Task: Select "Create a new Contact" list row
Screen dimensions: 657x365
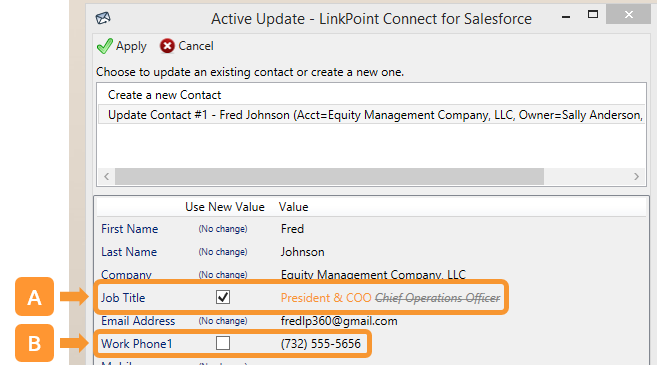Action: [372, 95]
